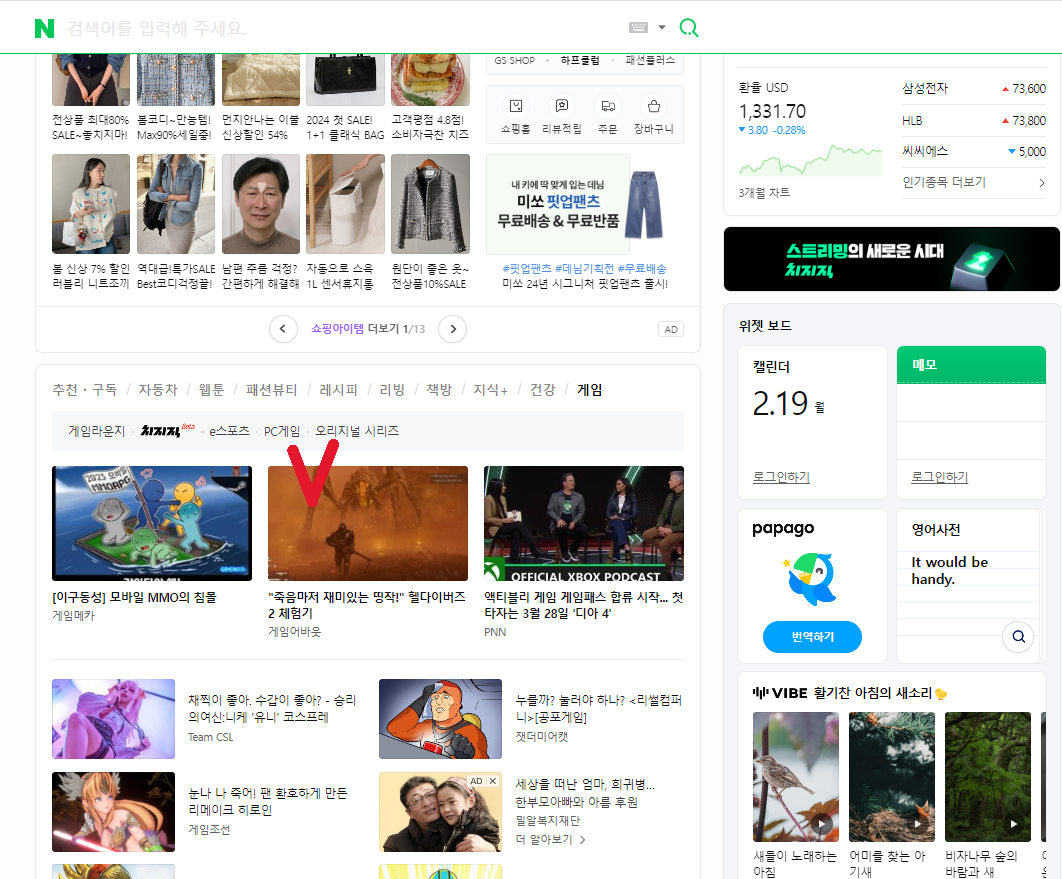Click the 삼성전자 stock row

(x=974, y=89)
